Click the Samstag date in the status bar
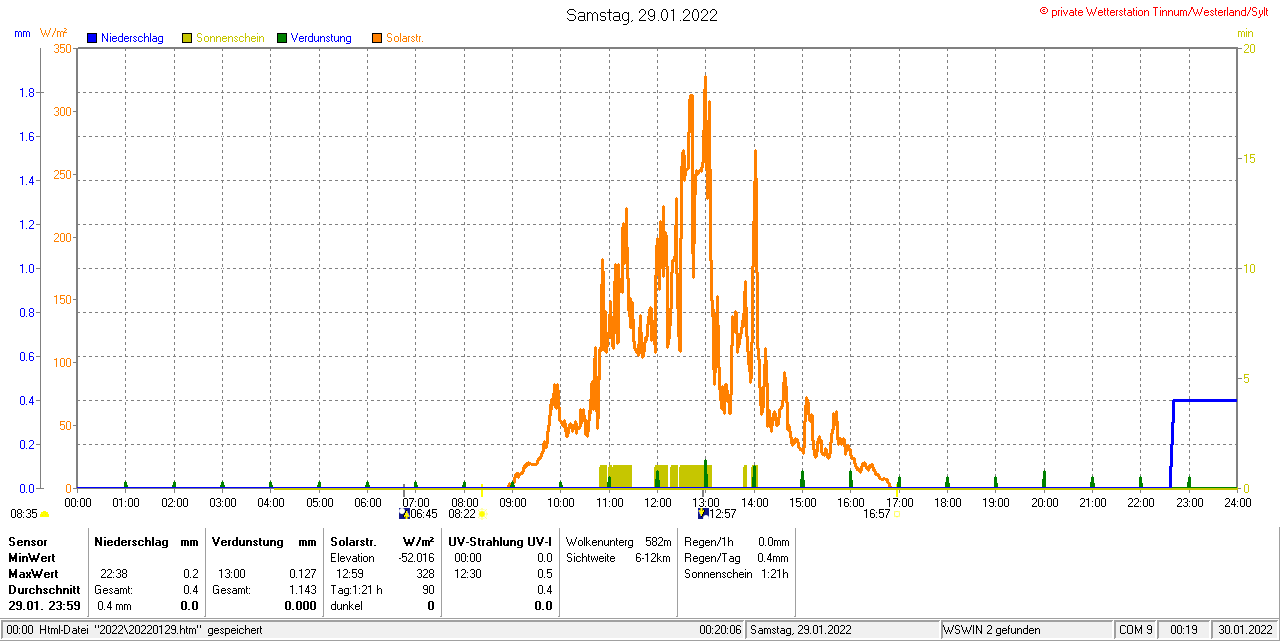The height and width of the screenshot is (641, 1280). 801,630
